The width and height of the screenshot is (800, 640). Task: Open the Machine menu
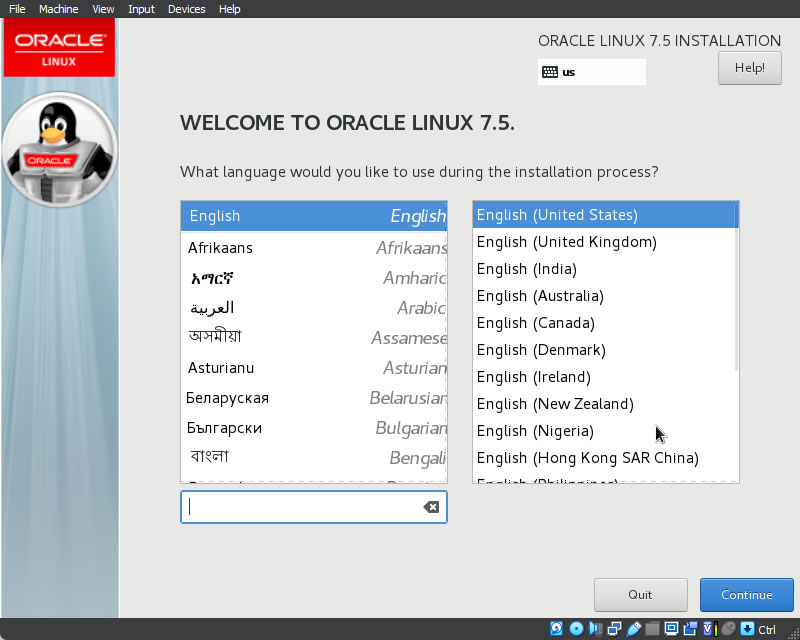tap(59, 9)
